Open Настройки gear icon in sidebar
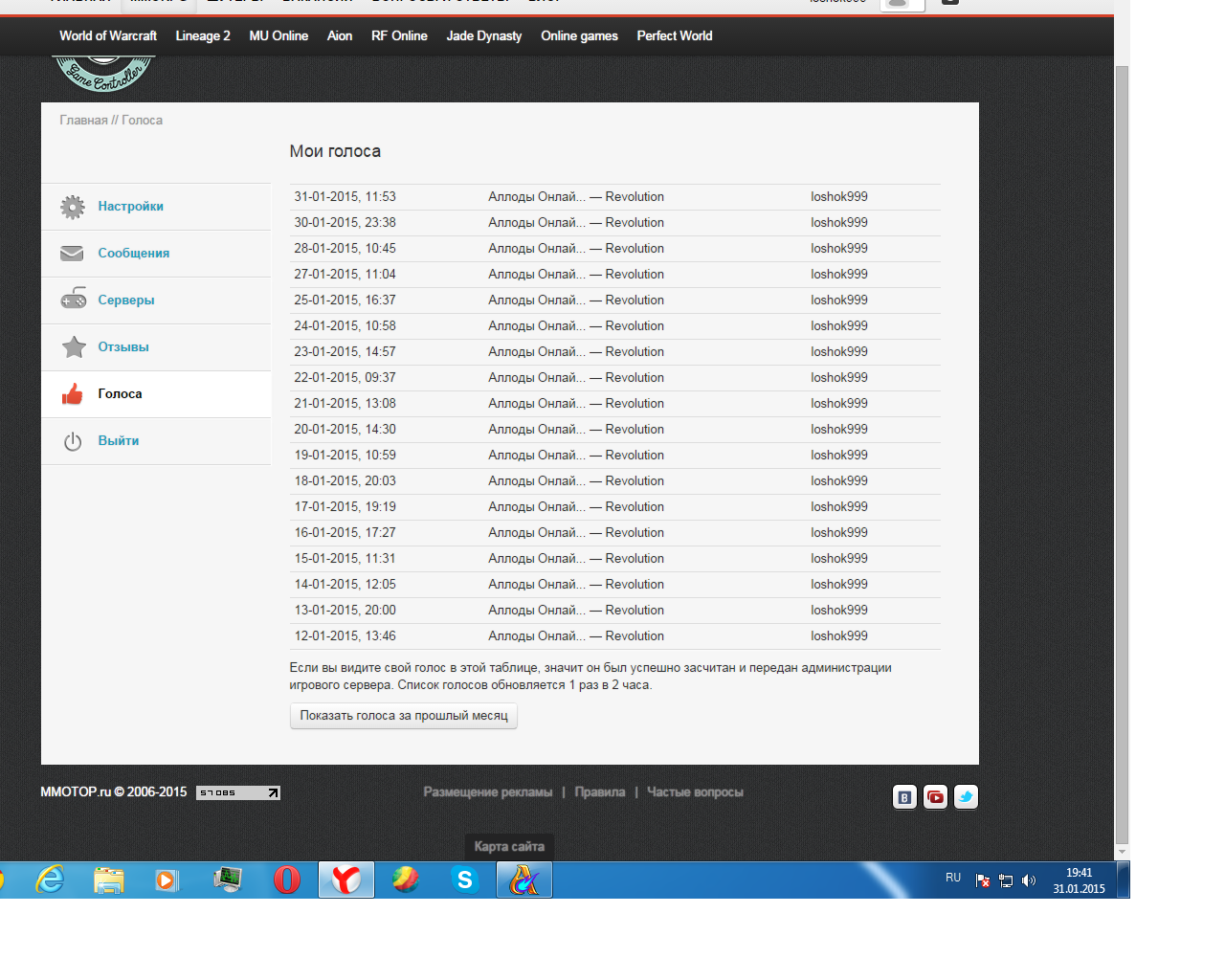Viewport: 1225px width, 980px height. [73, 207]
